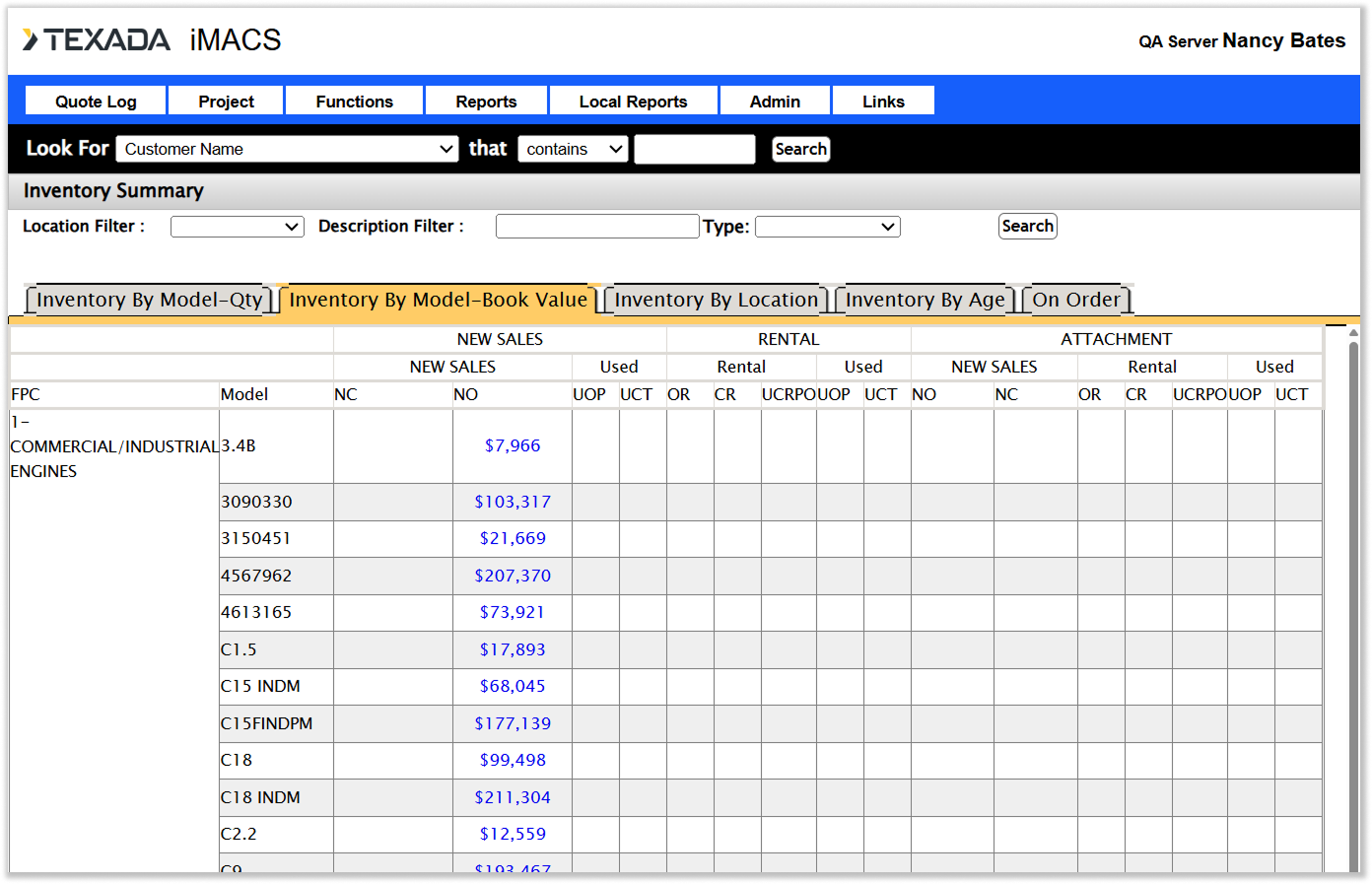Open the Local Reports menu
Screen dimensions: 1372x884
point(633,102)
